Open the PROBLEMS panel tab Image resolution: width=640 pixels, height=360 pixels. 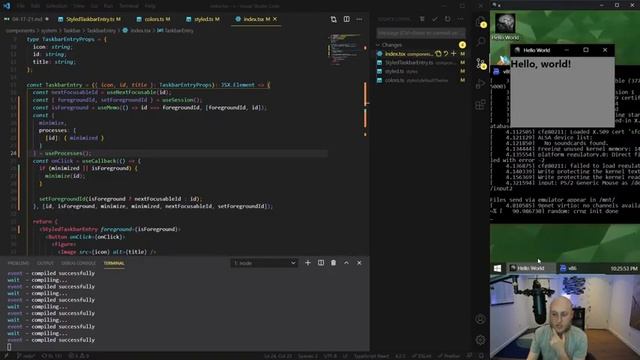pos(18,263)
